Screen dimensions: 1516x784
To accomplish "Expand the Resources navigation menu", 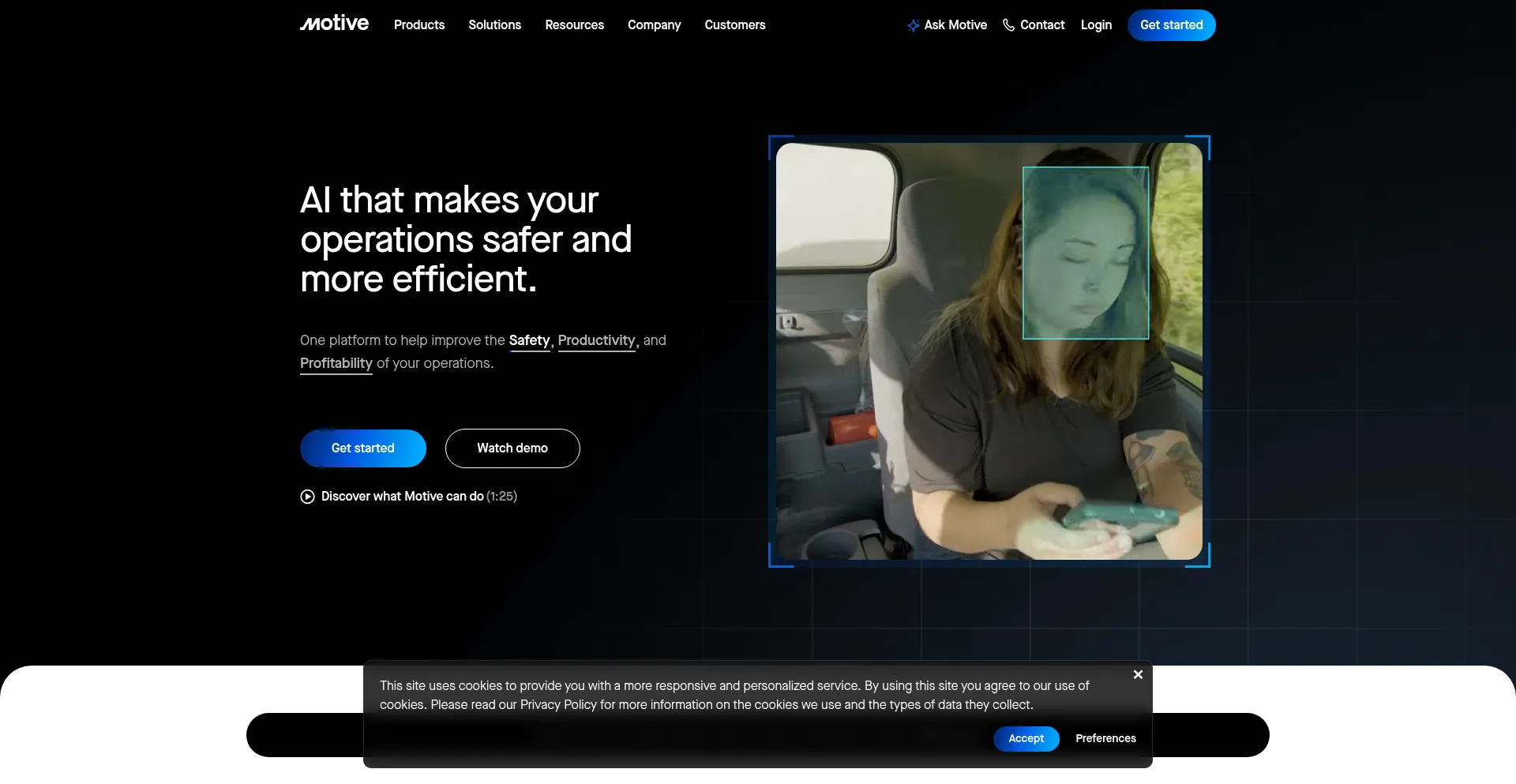I will [574, 25].
